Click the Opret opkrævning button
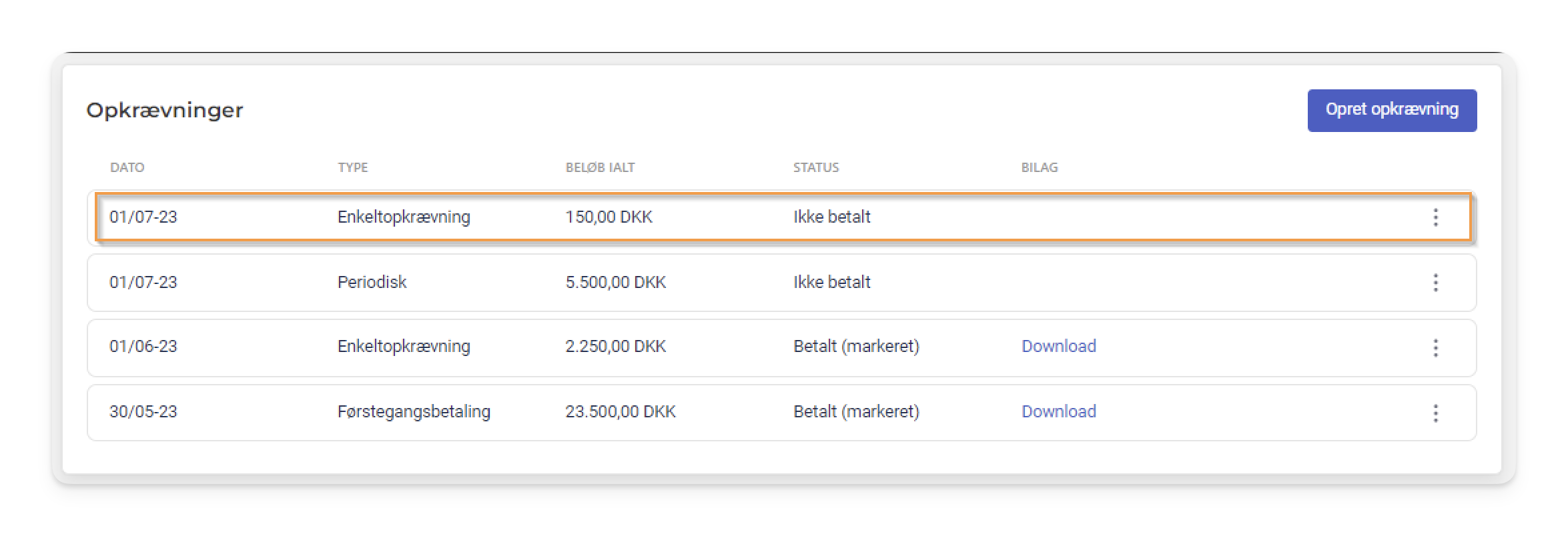Image resolution: width=1568 pixels, height=536 pixels. pyautogui.click(x=1392, y=110)
